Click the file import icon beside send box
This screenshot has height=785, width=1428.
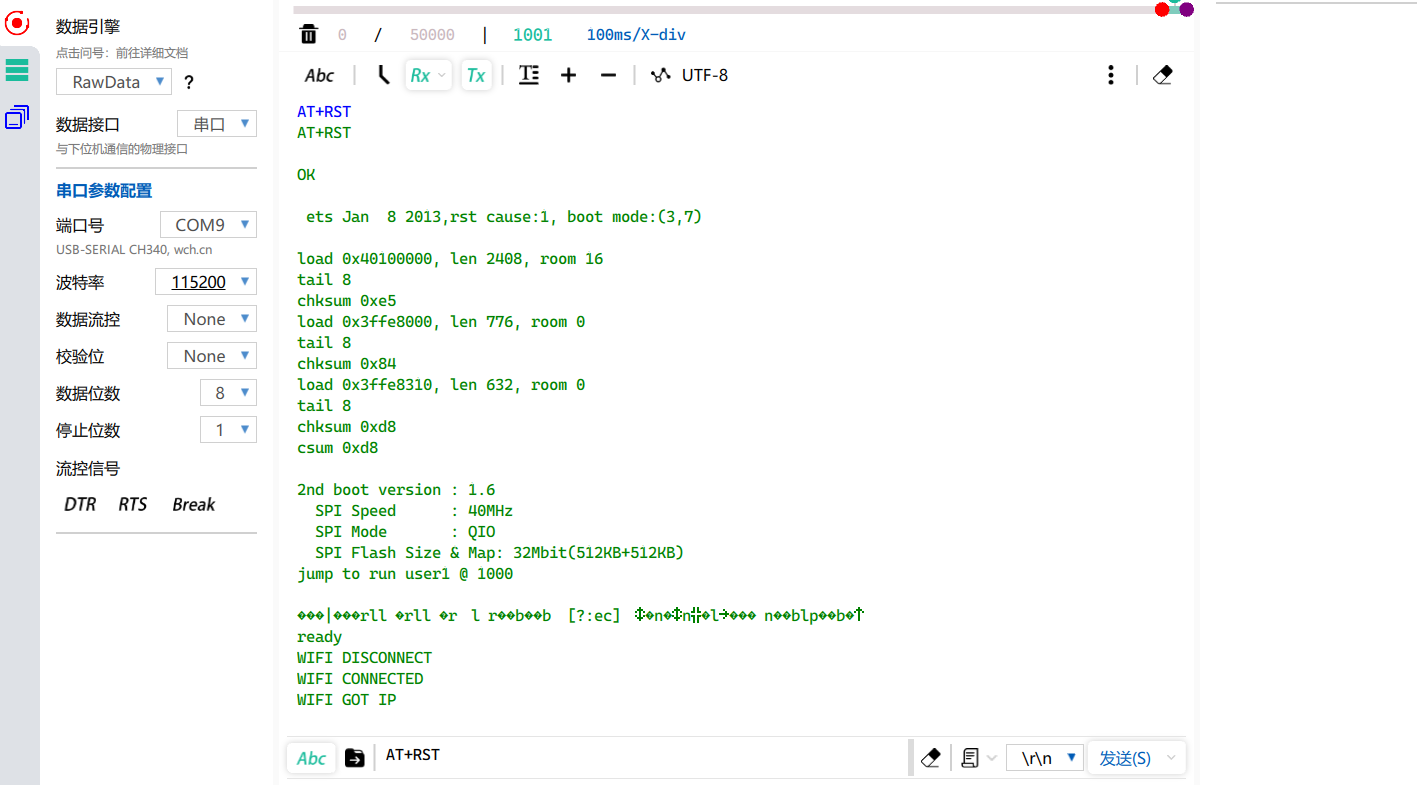pos(355,758)
